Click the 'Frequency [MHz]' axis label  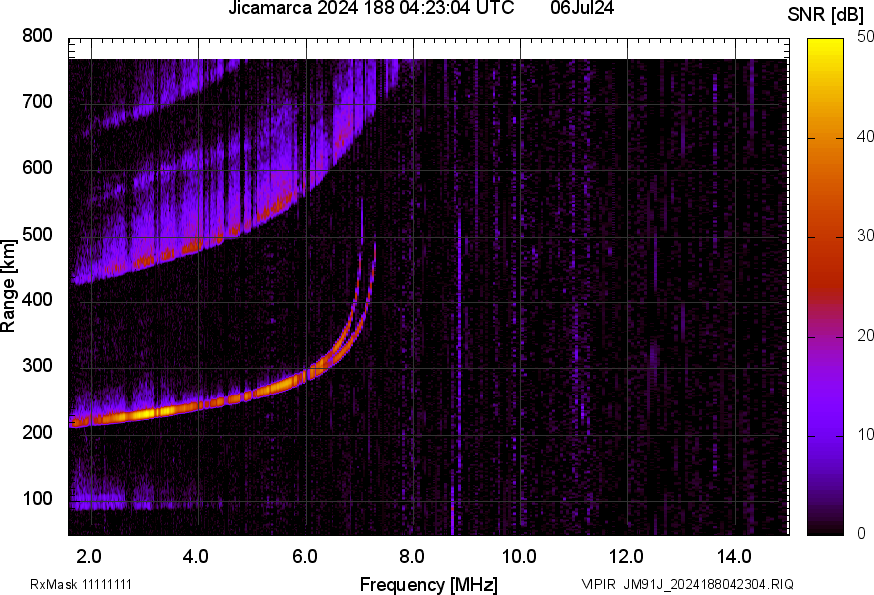pos(429,584)
